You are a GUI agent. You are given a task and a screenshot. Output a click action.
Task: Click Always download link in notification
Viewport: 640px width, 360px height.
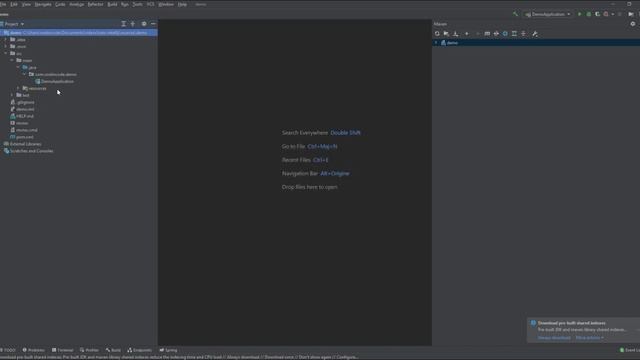tap(554, 338)
